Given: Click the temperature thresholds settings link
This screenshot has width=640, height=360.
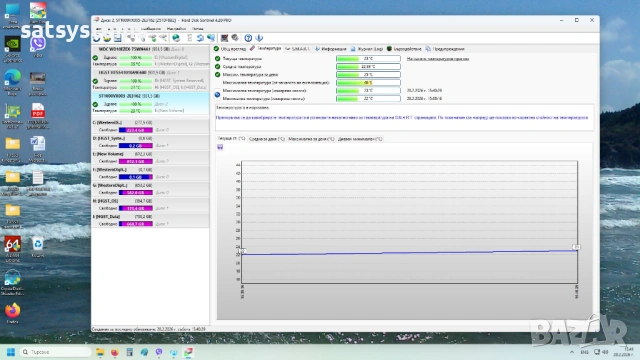Looking at the screenshot, I should [438, 59].
